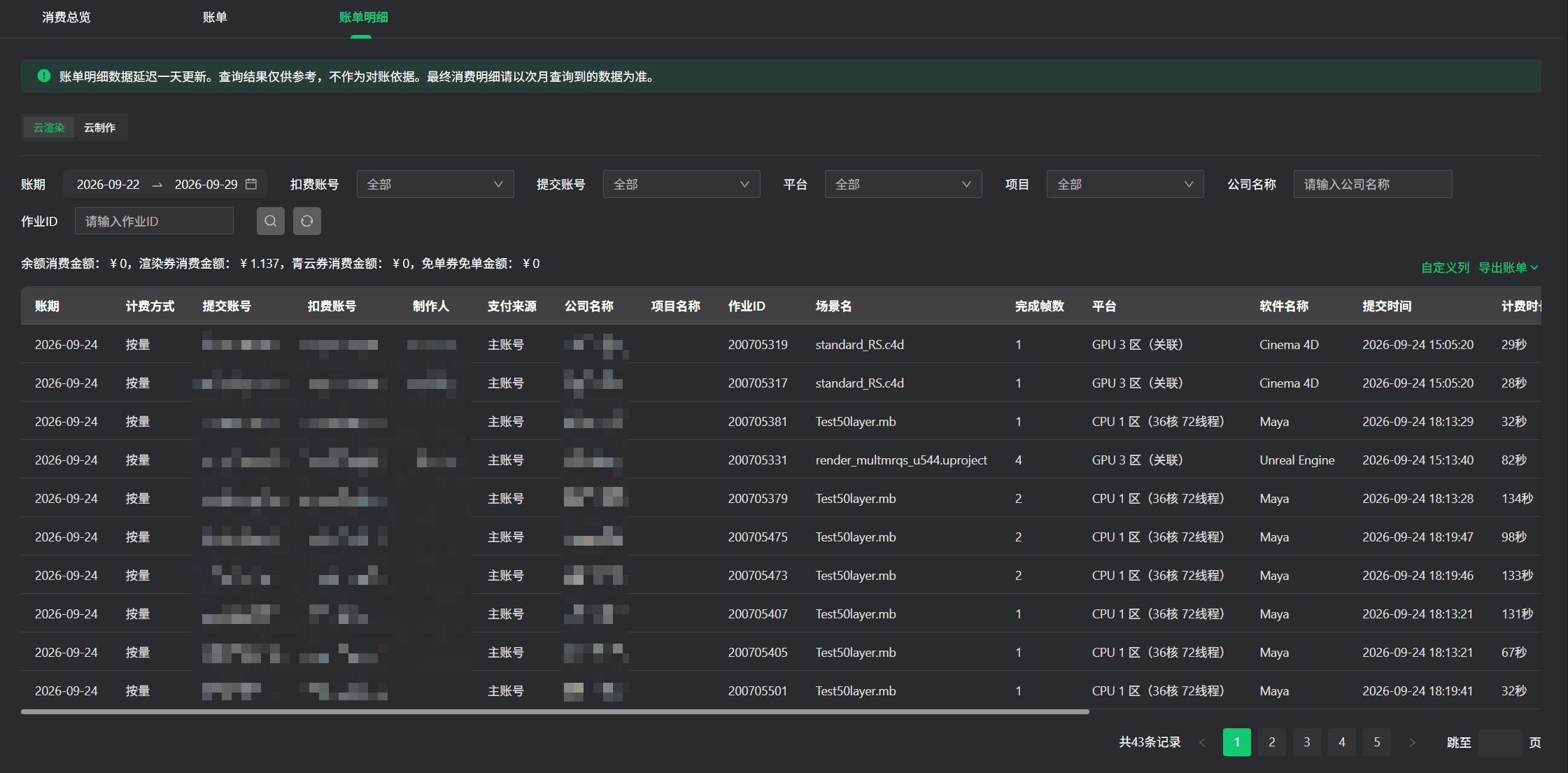Switch to the 云制作 segment

click(x=100, y=127)
